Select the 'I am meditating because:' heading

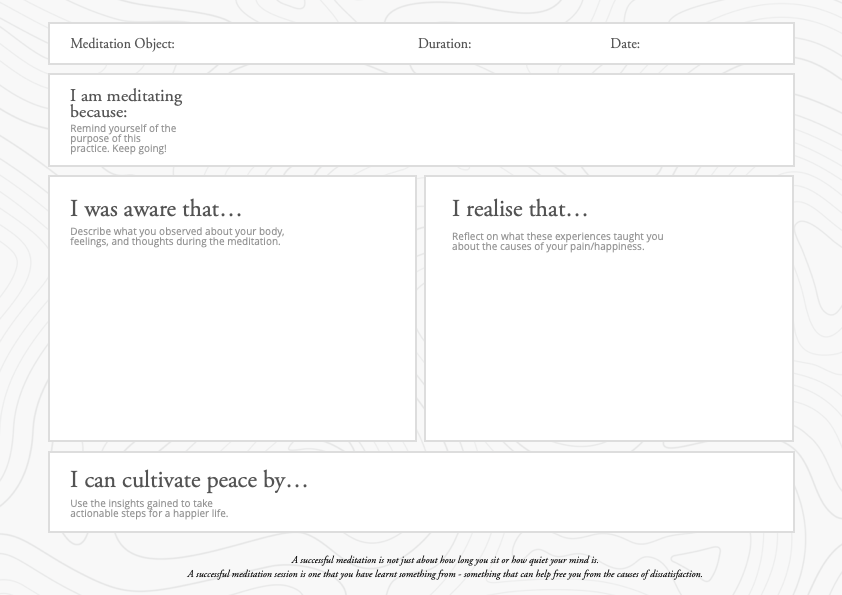(x=126, y=104)
